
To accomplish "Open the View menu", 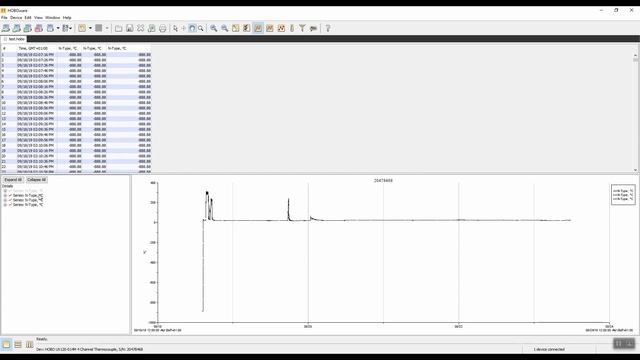I will coord(38,18).
